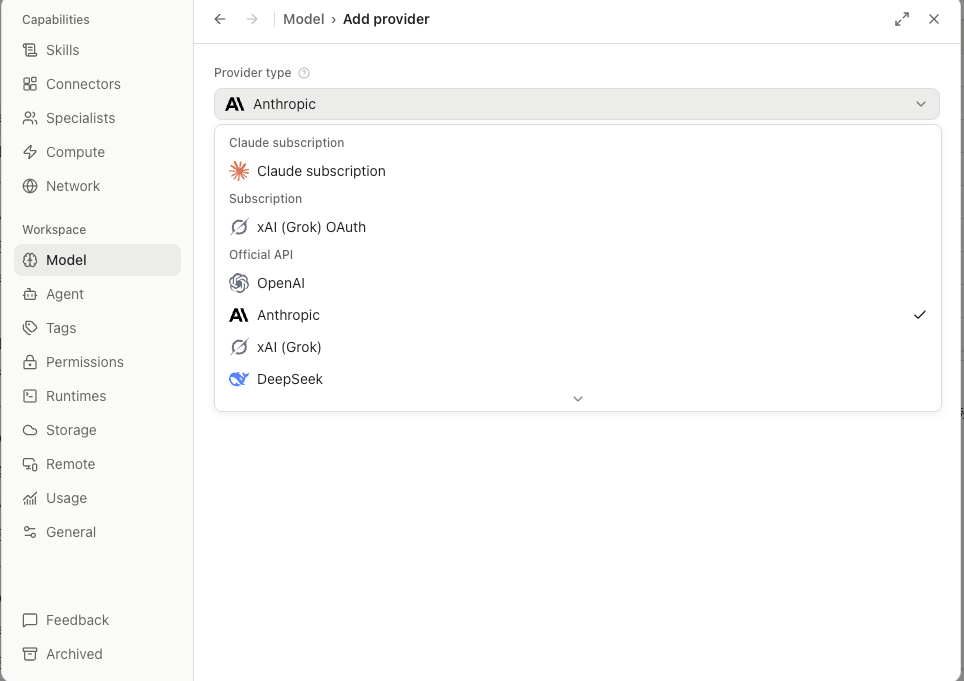
Task: Open the Provider type dropdown showing Anthropic
Action: point(577,104)
